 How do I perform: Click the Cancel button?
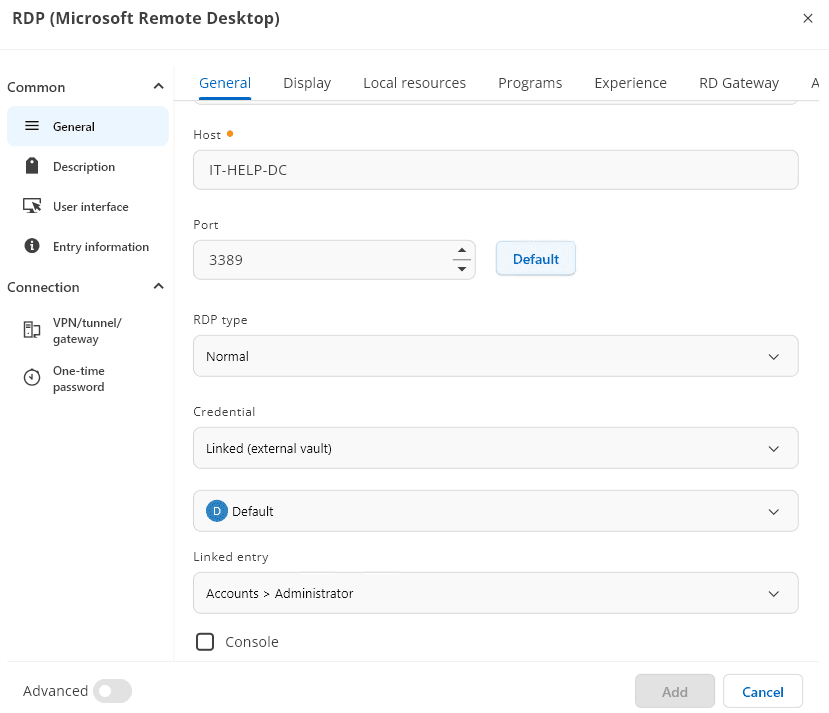pyautogui.click(x=762, y=691)
